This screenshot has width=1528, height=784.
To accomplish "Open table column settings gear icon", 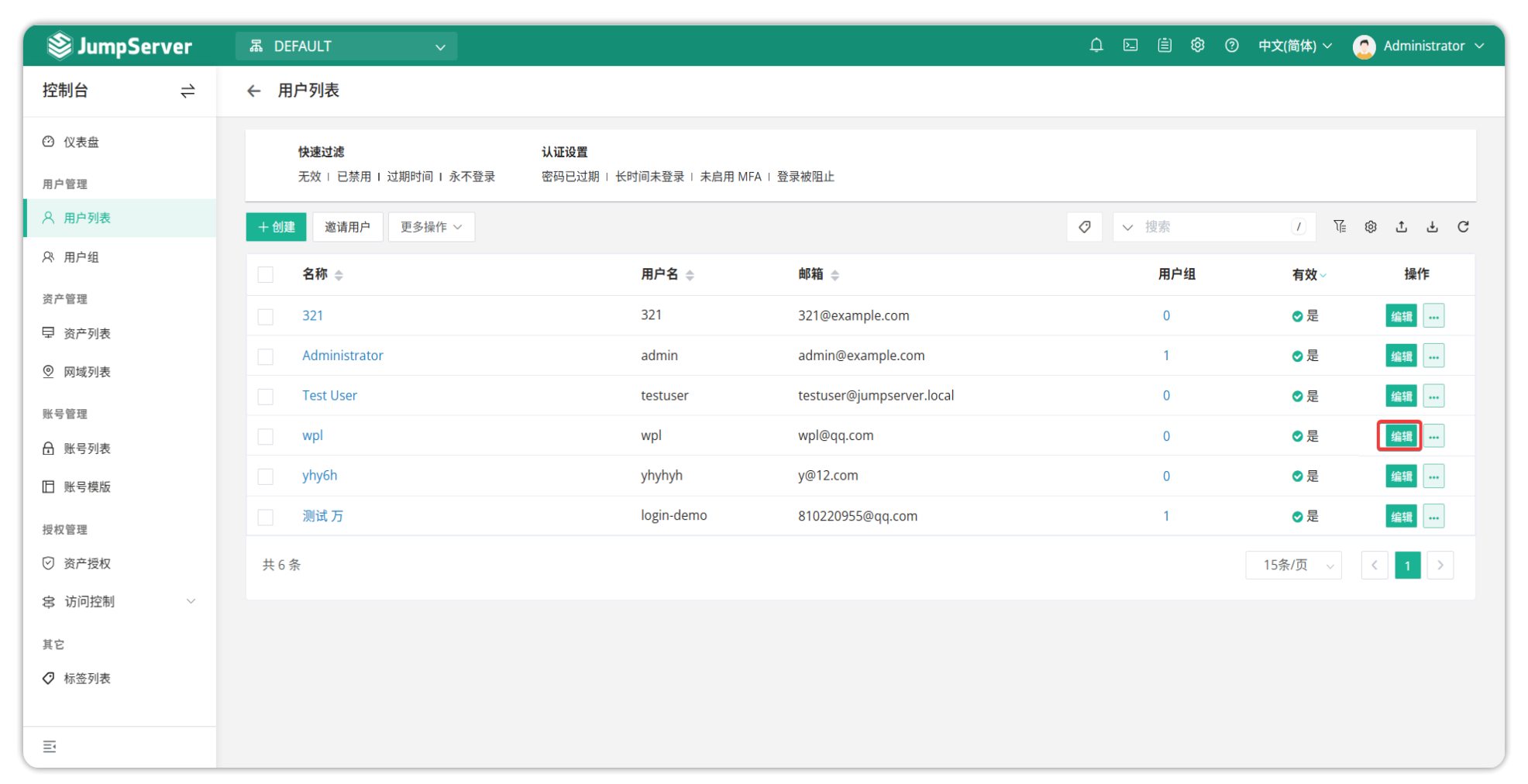I will [1370, 227].
